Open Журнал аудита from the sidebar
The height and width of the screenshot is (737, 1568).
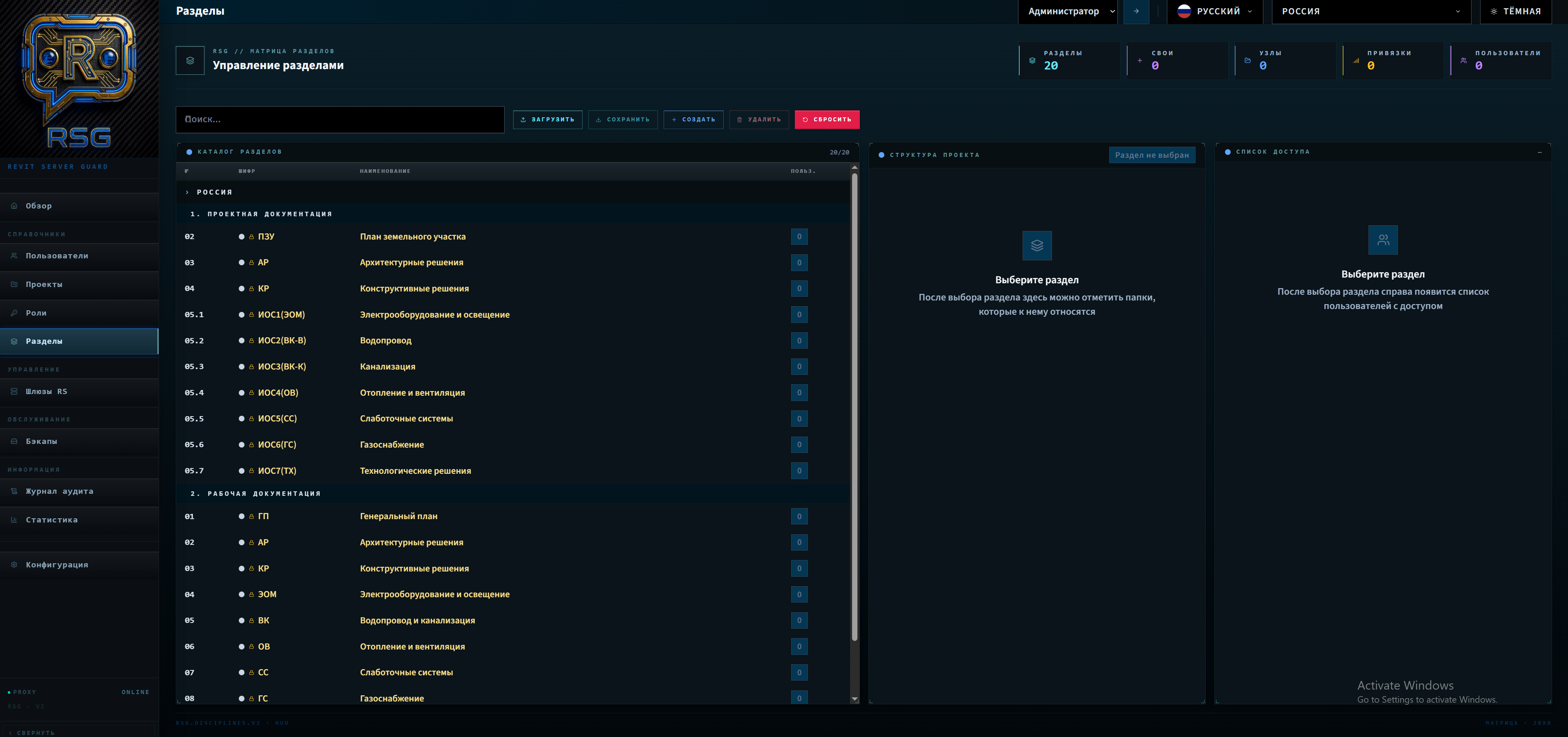click(58, 491)
